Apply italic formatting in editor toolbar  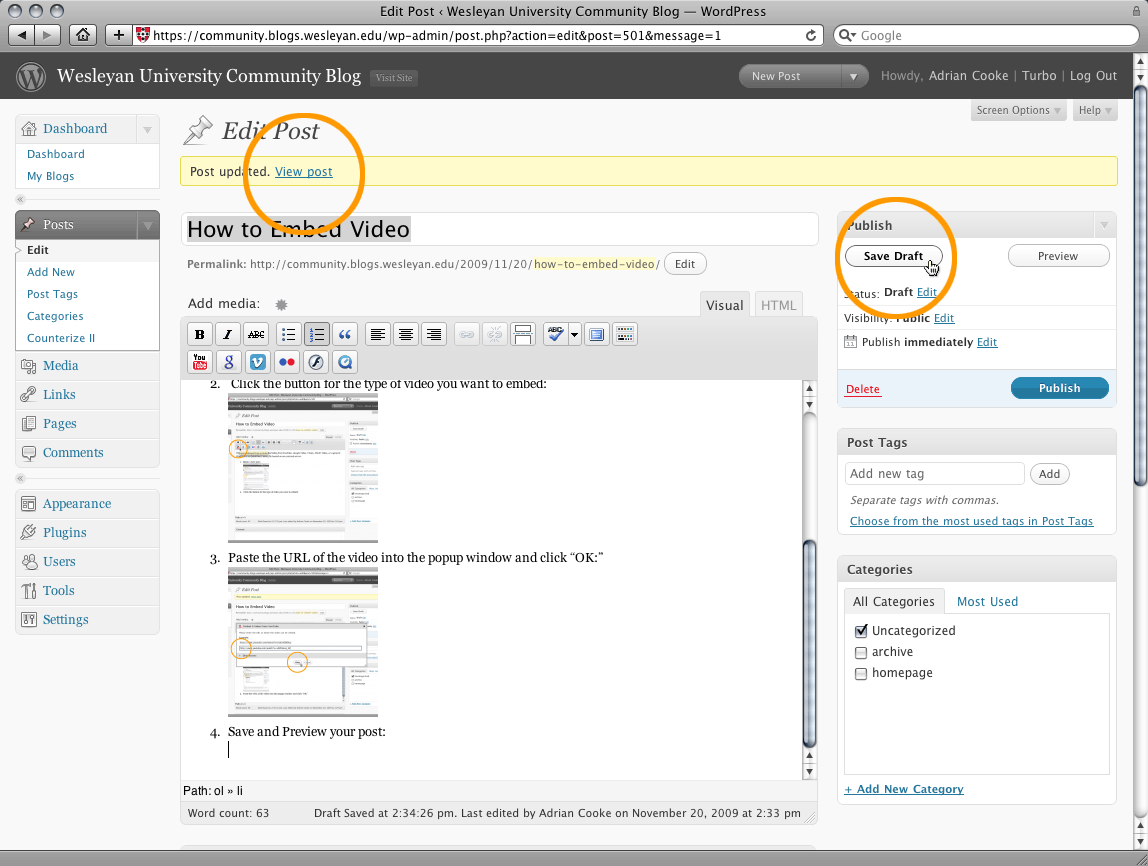click(x=228, y=335)
